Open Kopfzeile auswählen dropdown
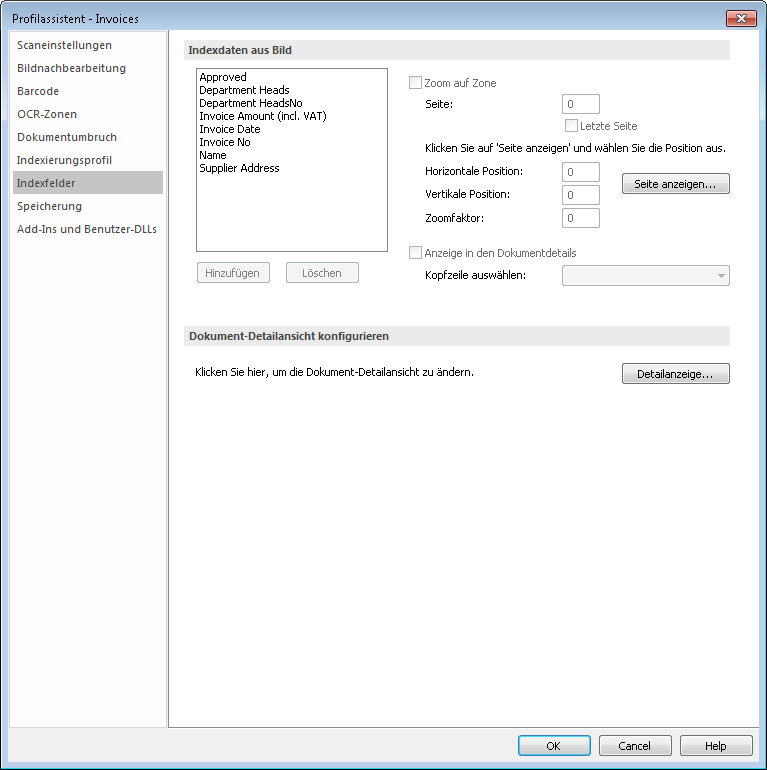767x770 pixels. point(646,275)
